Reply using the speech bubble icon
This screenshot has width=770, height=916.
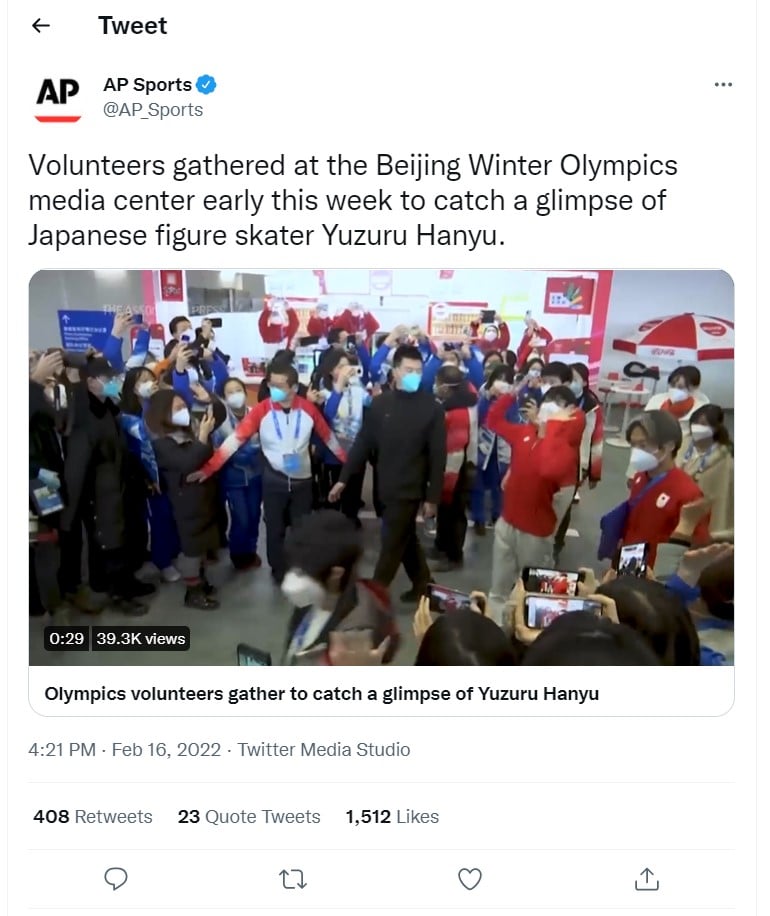pyautogui.click(x=116, y=878)
